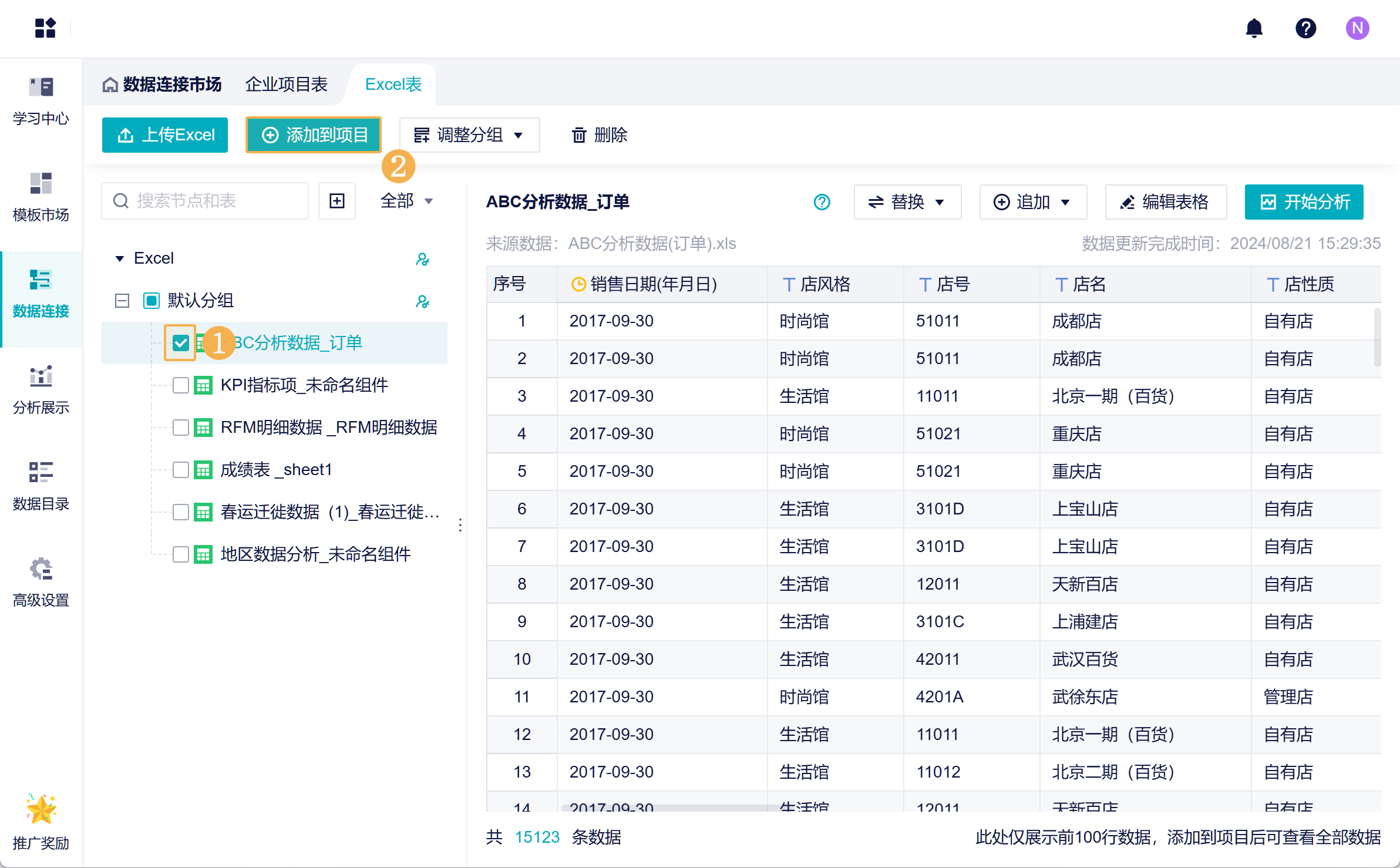Click the 开始分析 button
The height and width of the screenshot is (868, 1400).
(x=1304, y=202)
